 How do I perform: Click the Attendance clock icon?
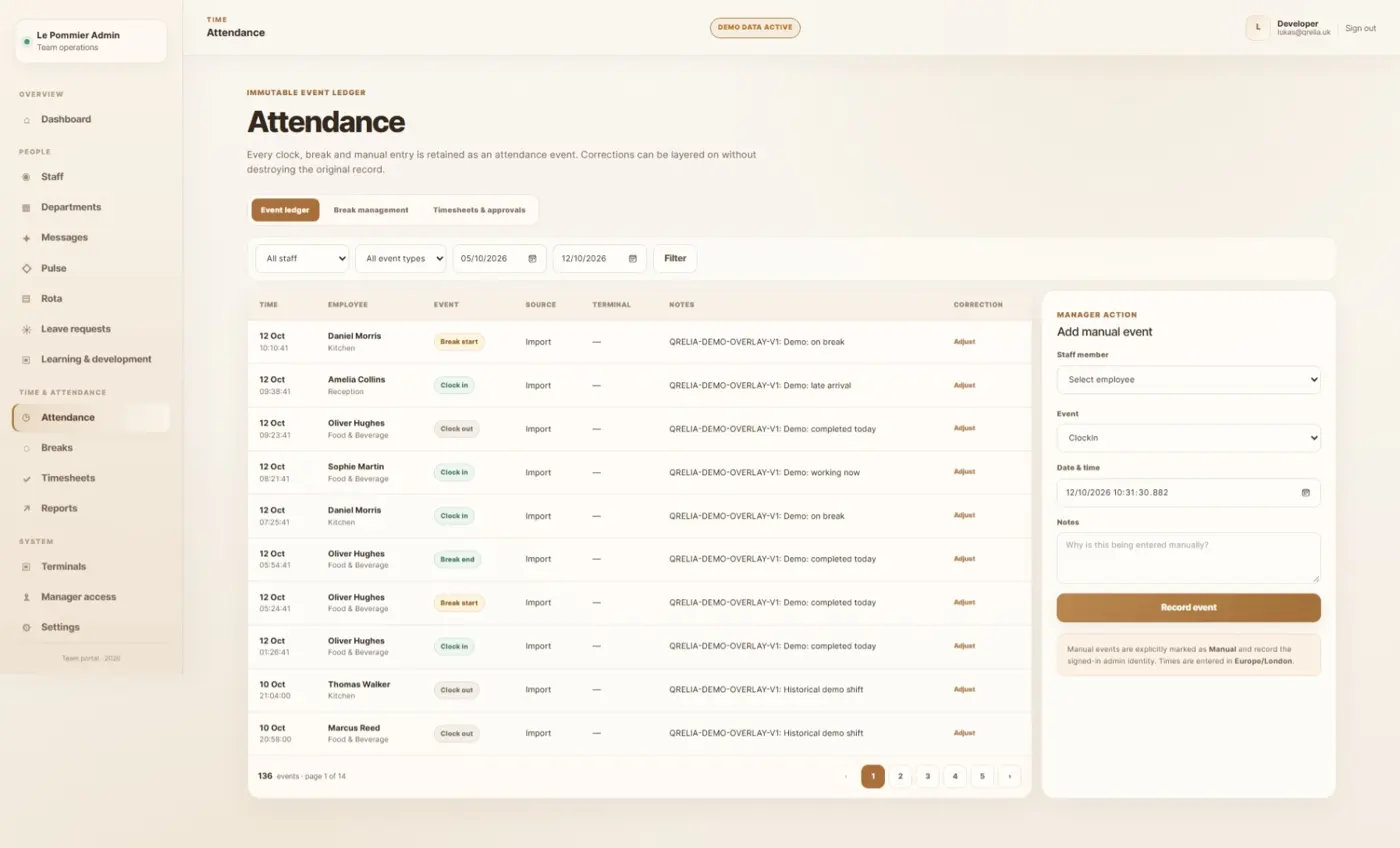(26, 418)
